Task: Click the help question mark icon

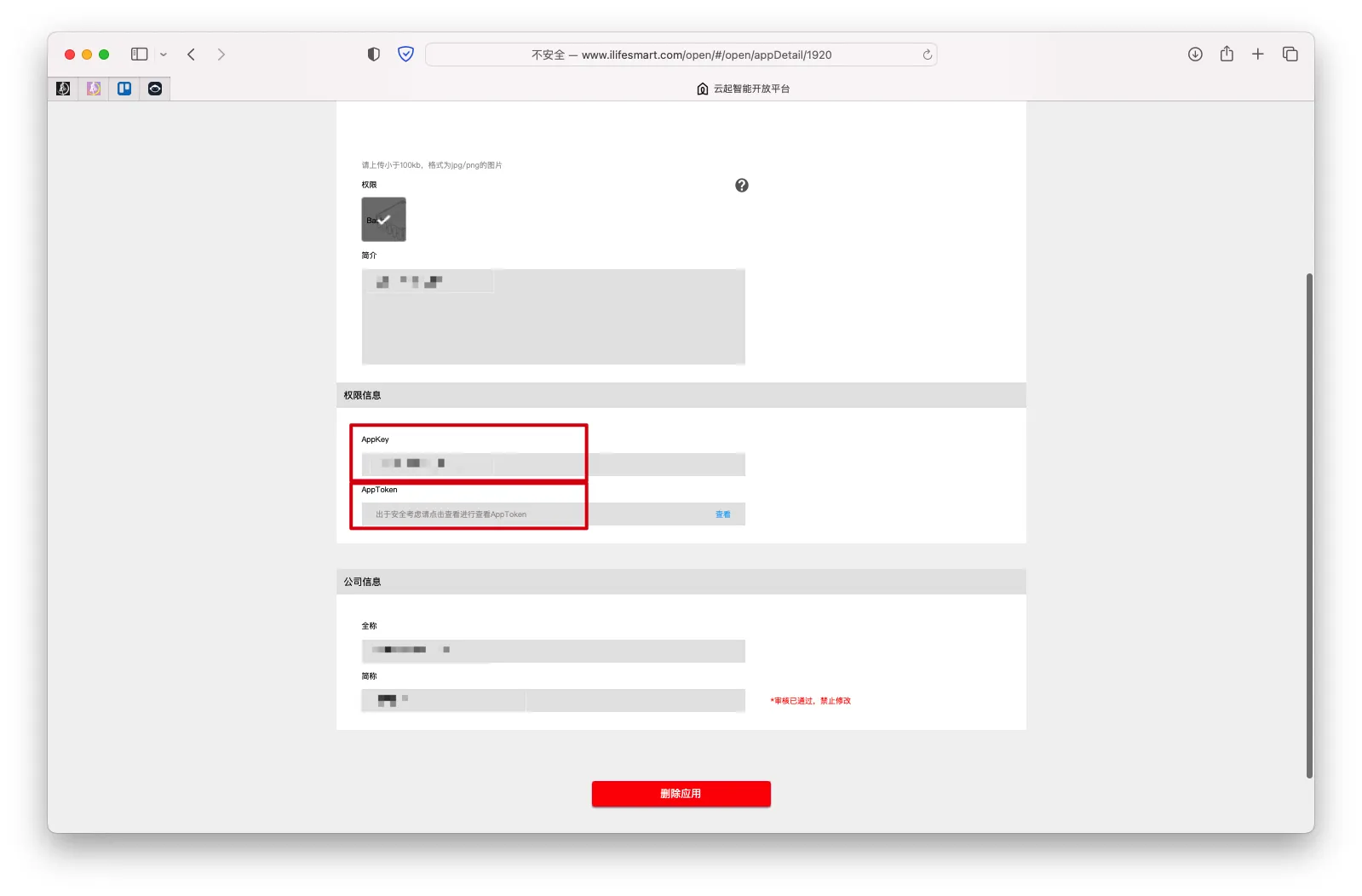Action: click(742, 186)
